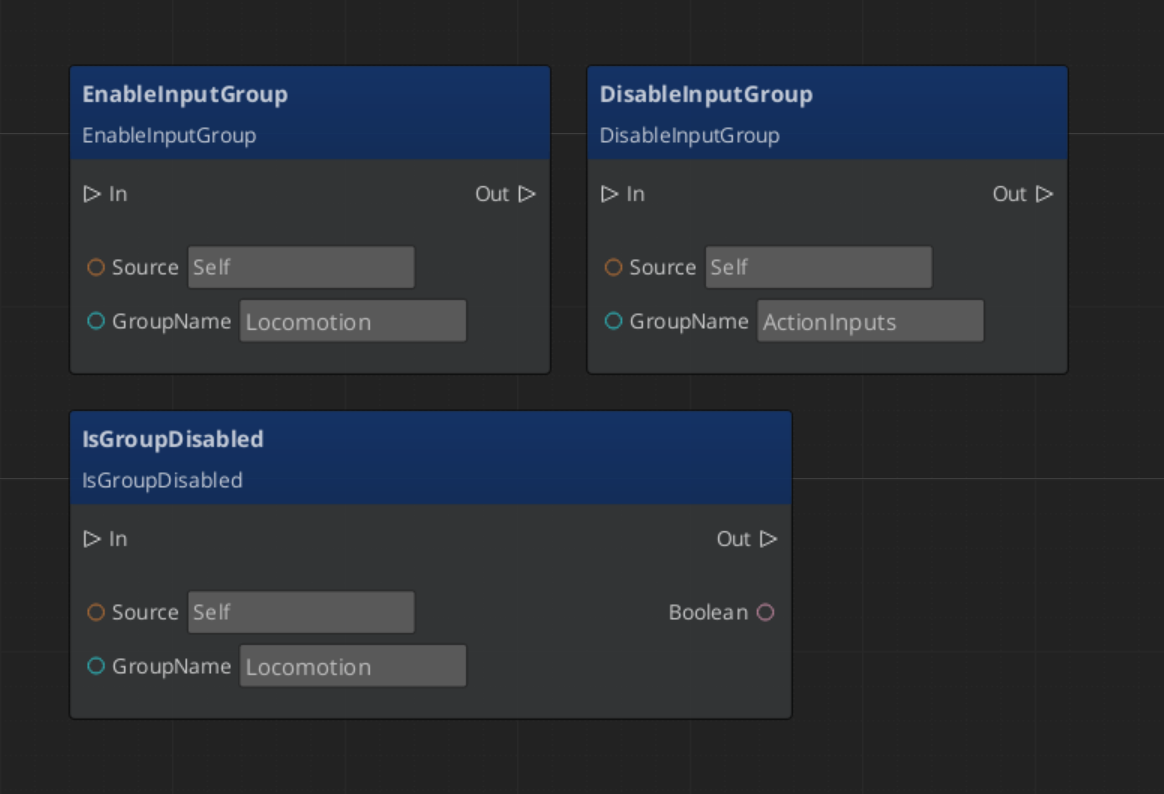Click the orange Source port on EnableInputGroup
The image size is (1164, 794).
pos(97,267)
